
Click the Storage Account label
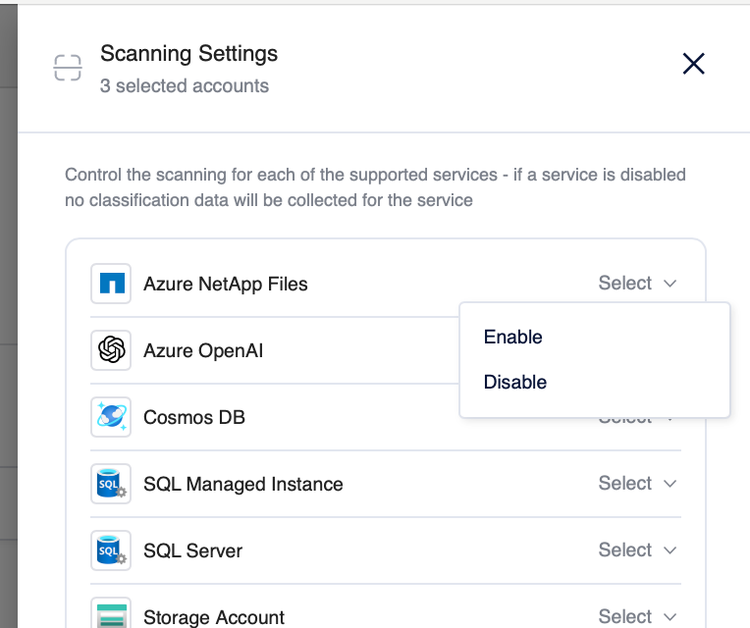click(x=214, y=617)
